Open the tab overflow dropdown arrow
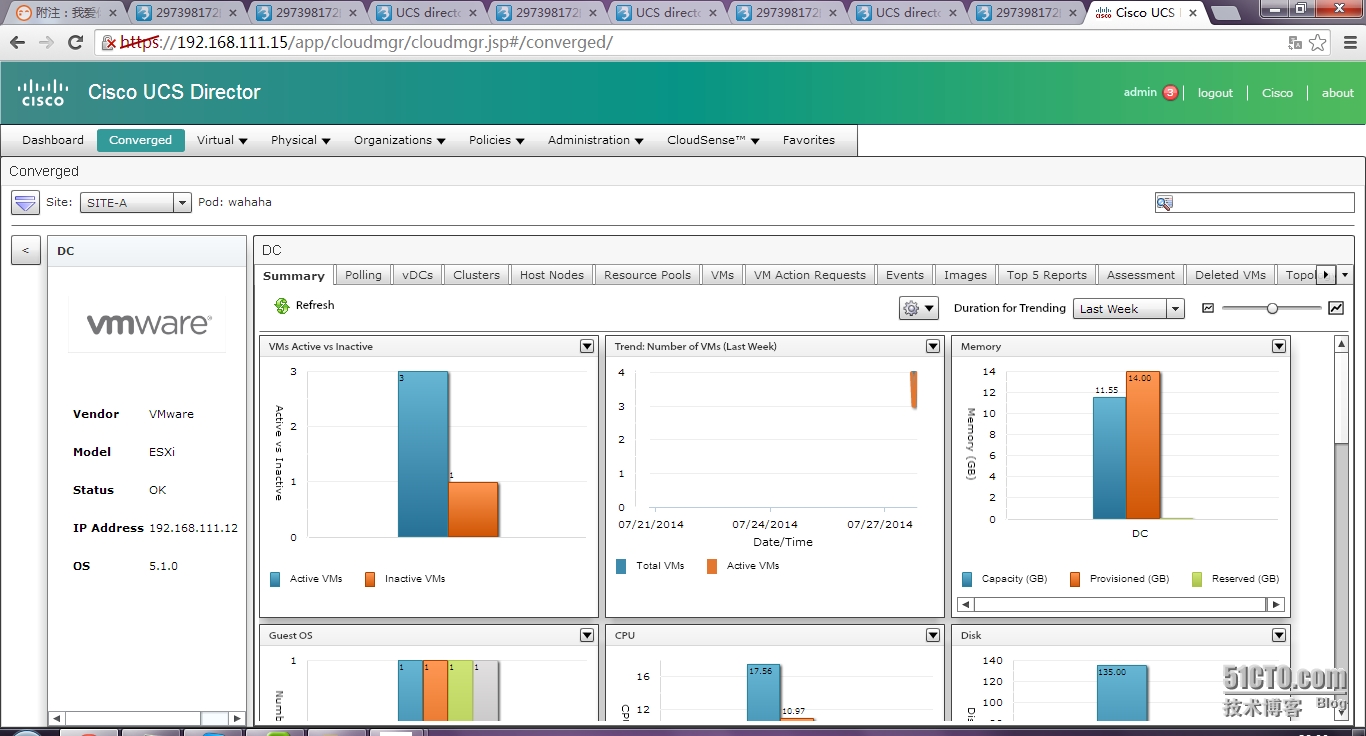1366x736 pixels. [1345, 275]
